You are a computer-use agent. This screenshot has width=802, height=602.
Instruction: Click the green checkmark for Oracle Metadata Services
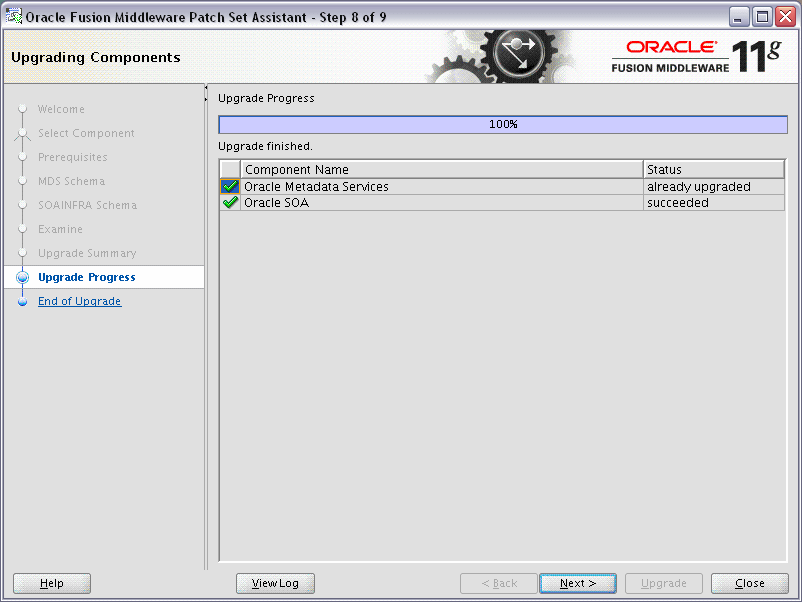230,187
